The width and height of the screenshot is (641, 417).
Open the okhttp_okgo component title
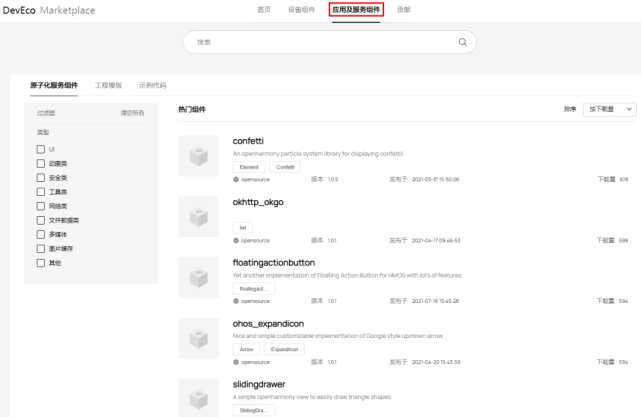click(x=258, y=202)
